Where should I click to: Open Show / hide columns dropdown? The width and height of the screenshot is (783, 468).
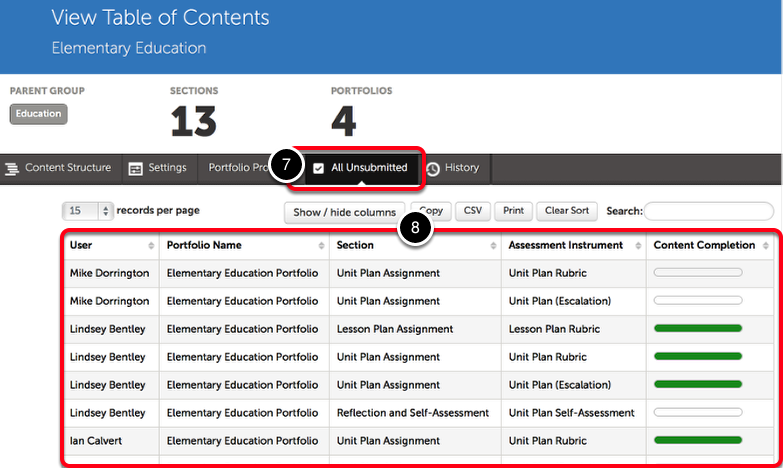345,212
